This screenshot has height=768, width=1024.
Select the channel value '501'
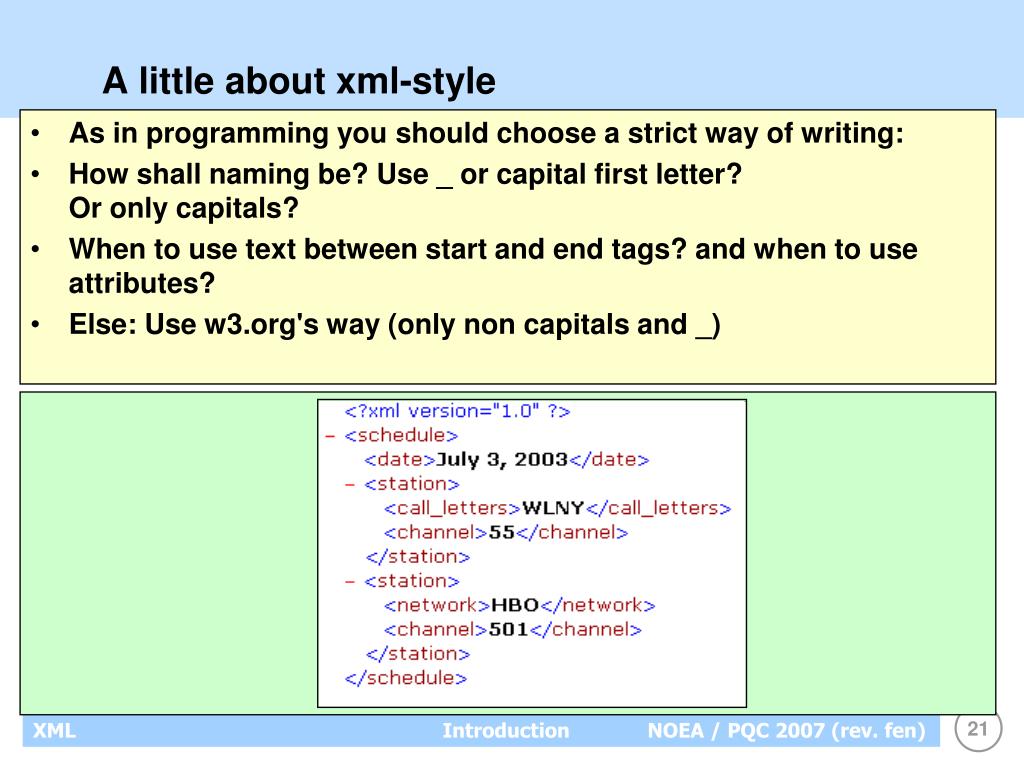click(x=508, y=630)
